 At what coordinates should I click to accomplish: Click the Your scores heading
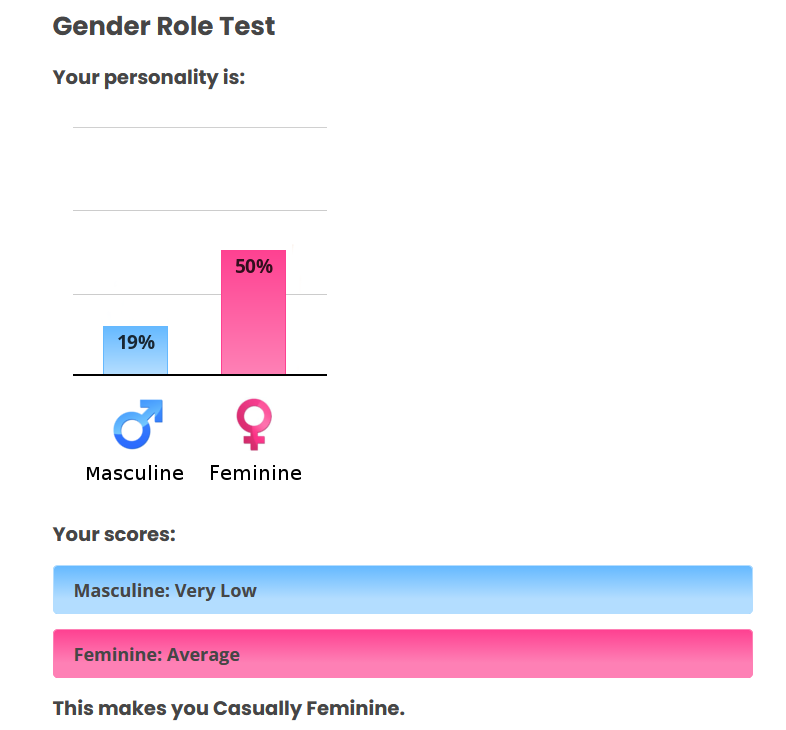point(114,534)
